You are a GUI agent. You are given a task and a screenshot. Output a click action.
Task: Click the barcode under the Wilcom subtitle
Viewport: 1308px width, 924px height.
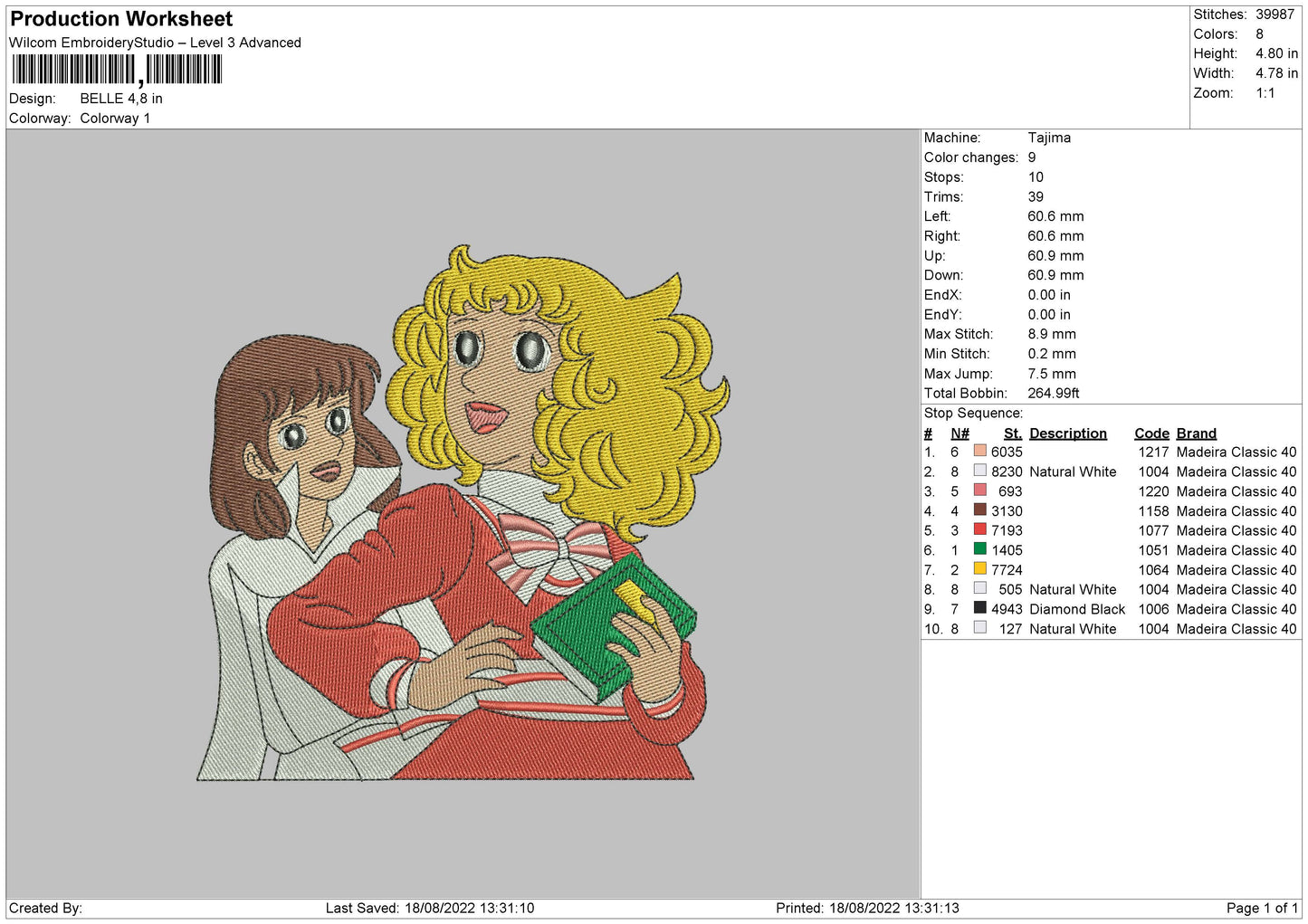point(116,70)
